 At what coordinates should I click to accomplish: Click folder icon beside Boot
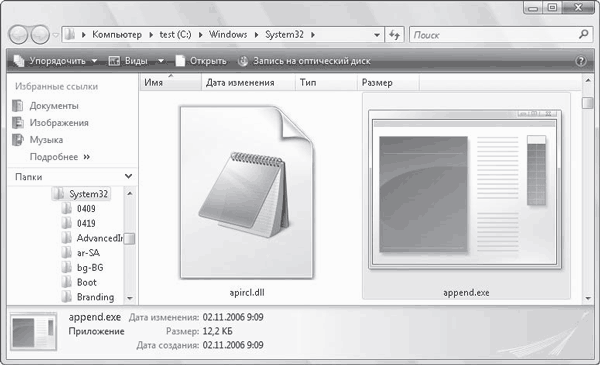(67, 282)
